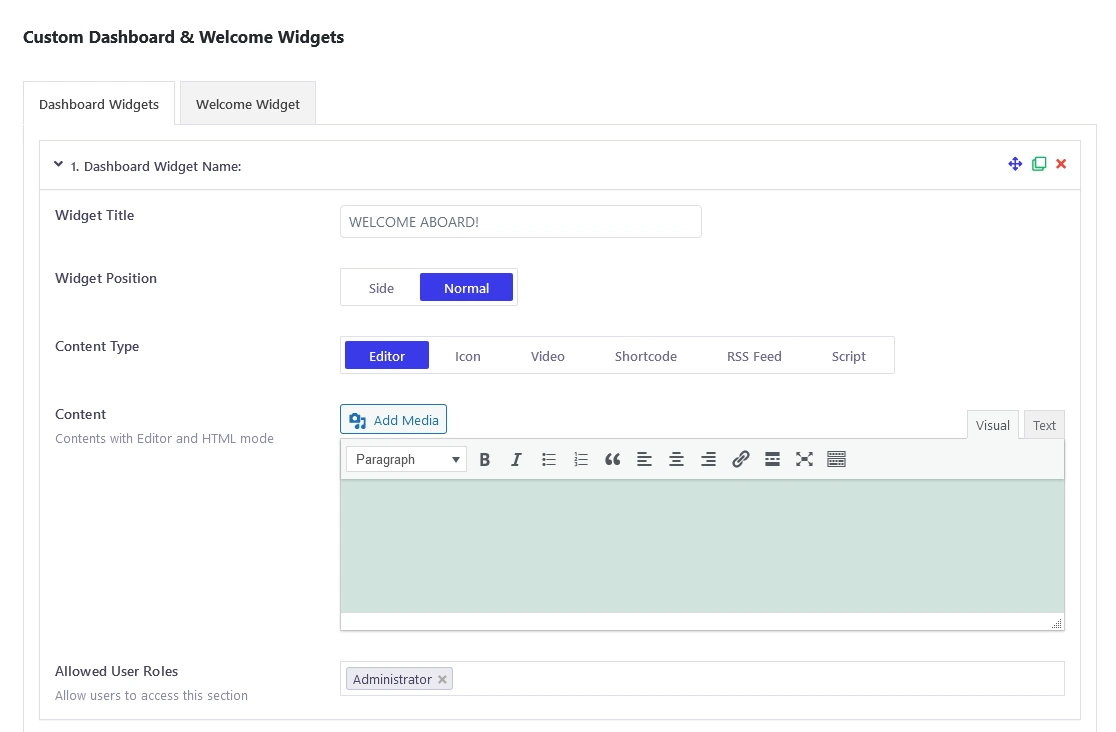Focus the Widget Title input field
The image size is (1116, 732).
[520, 221]
